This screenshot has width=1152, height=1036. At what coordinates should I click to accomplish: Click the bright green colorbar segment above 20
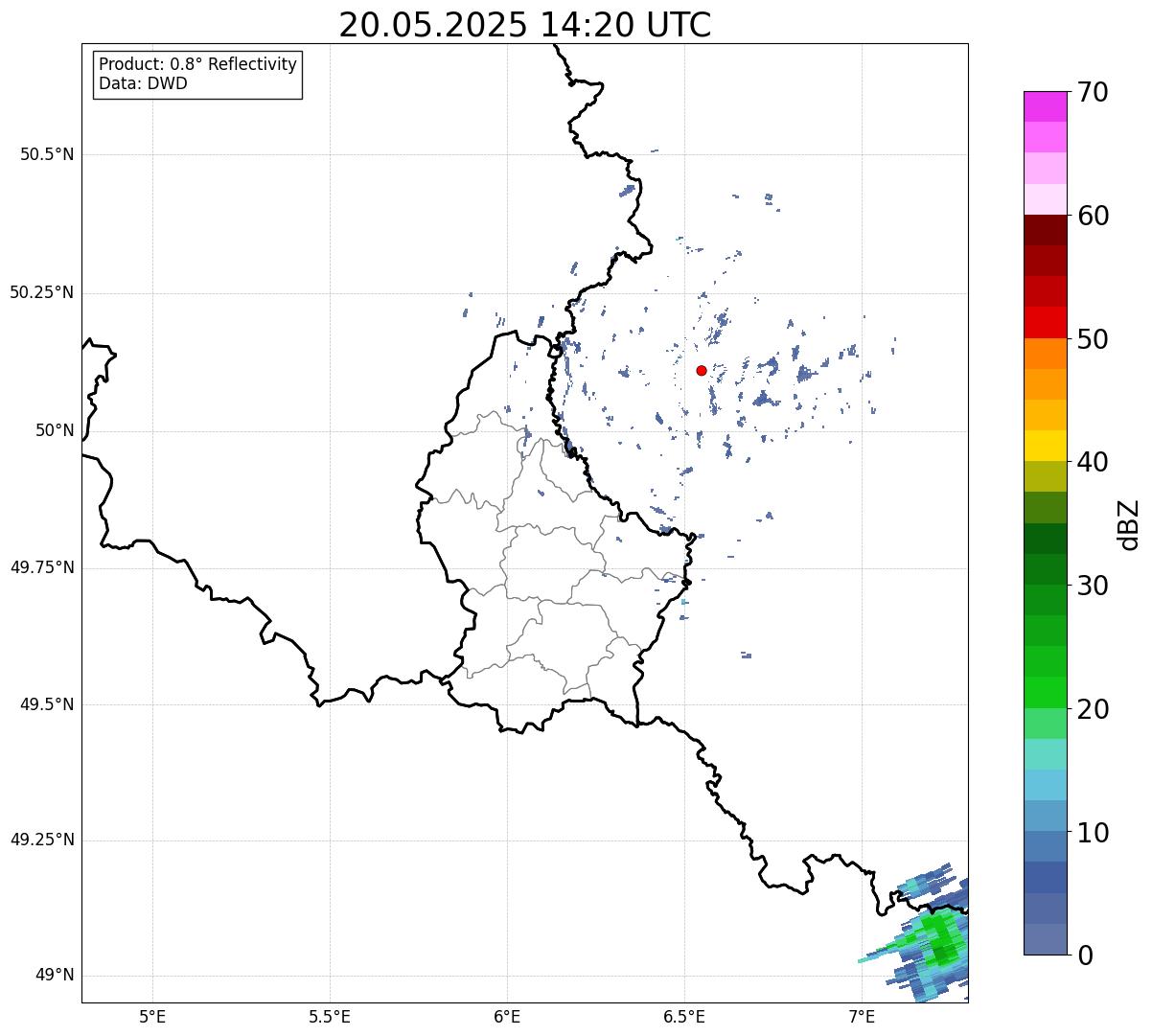point(1045,693)
